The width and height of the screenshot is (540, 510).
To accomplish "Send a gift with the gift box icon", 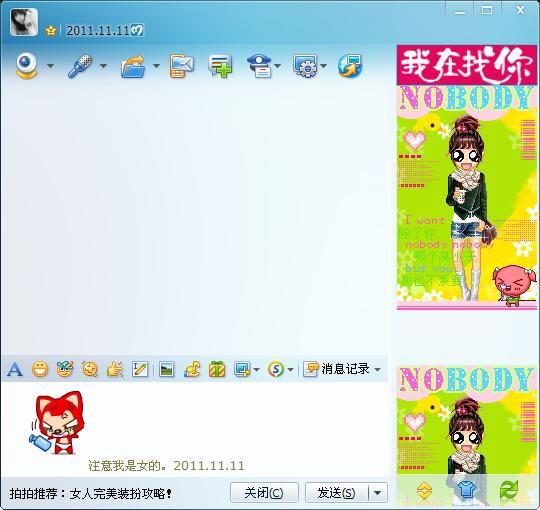I will [x=217, y=370].
